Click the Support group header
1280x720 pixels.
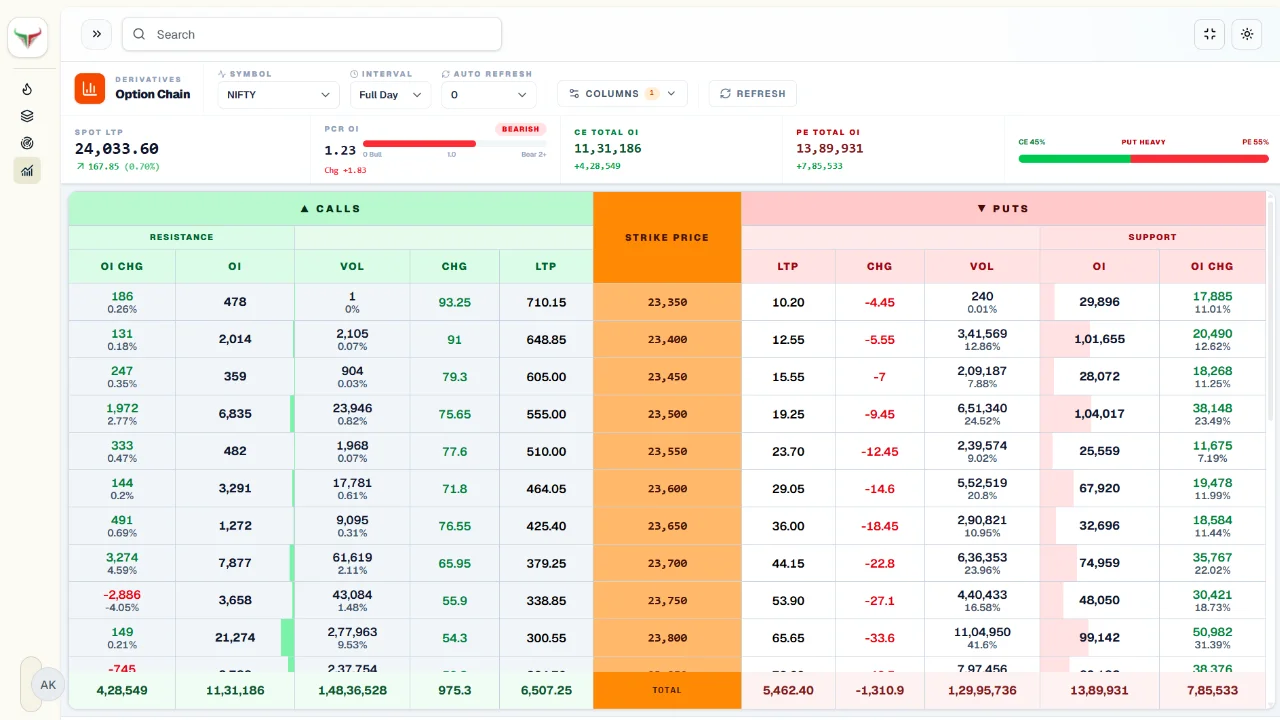pyautogui.click(x=1153, y=238)
